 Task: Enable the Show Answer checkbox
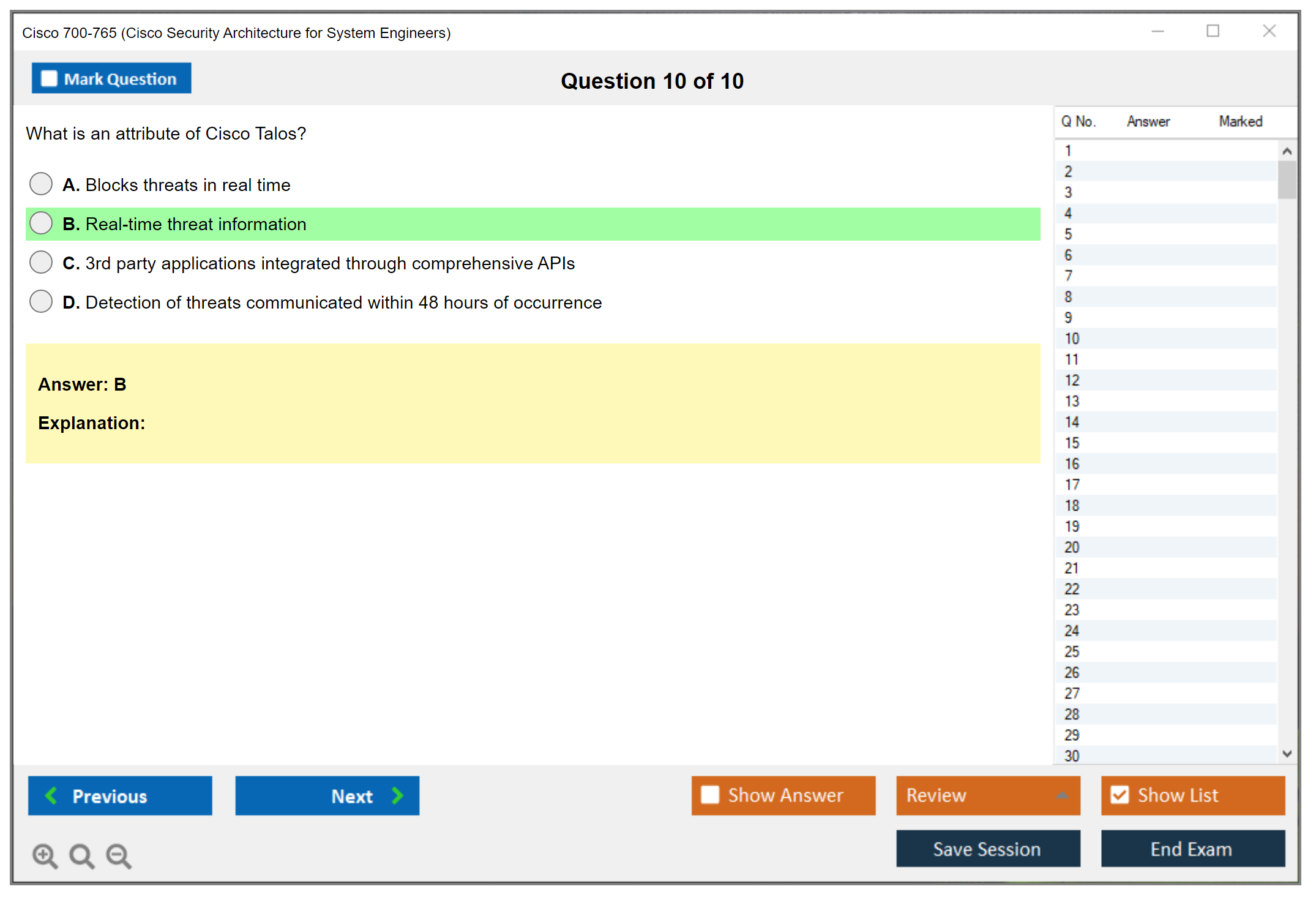710,795
